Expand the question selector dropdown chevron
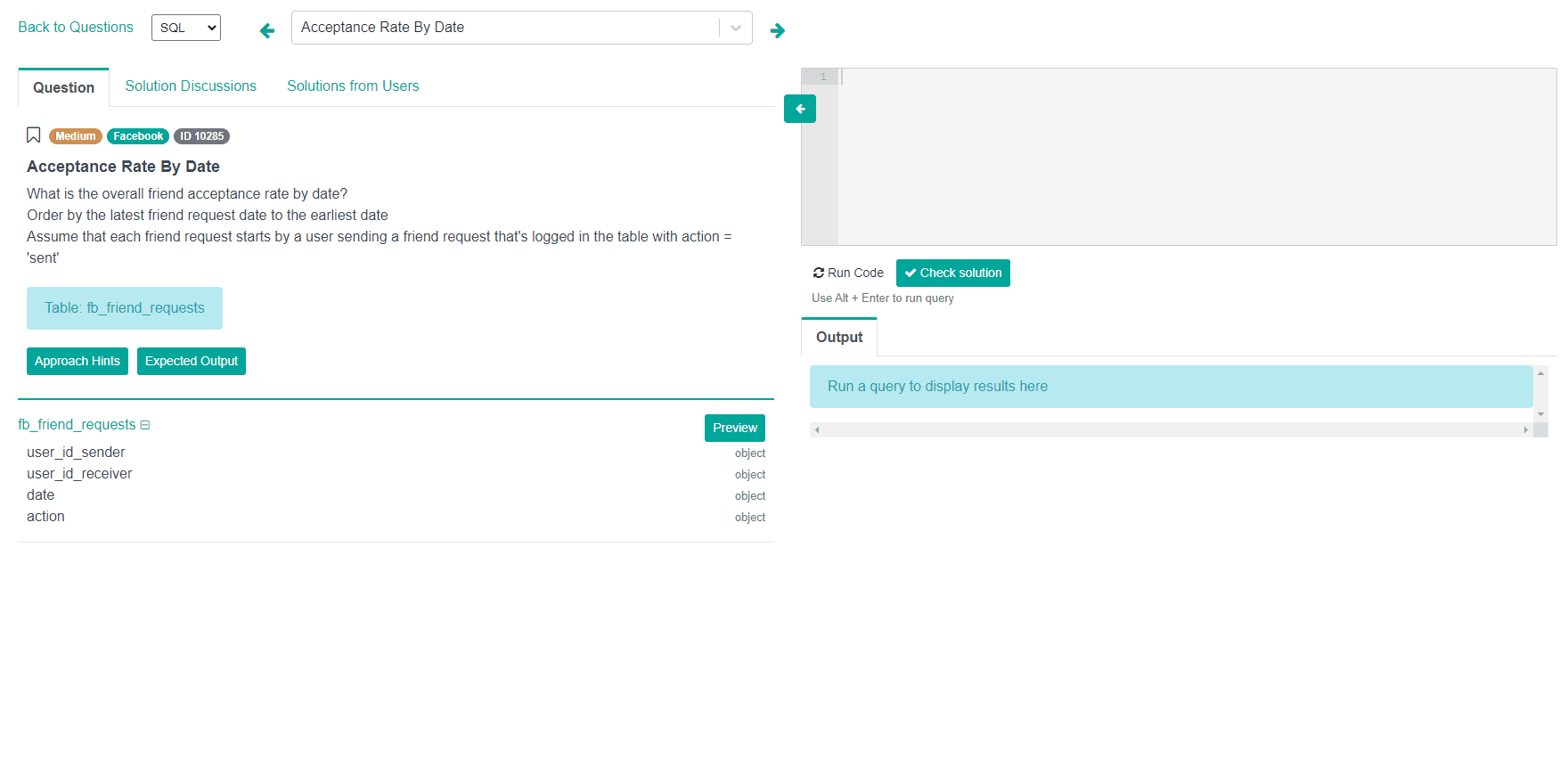Screen dimensions: 1568x784 click(736, 28)
